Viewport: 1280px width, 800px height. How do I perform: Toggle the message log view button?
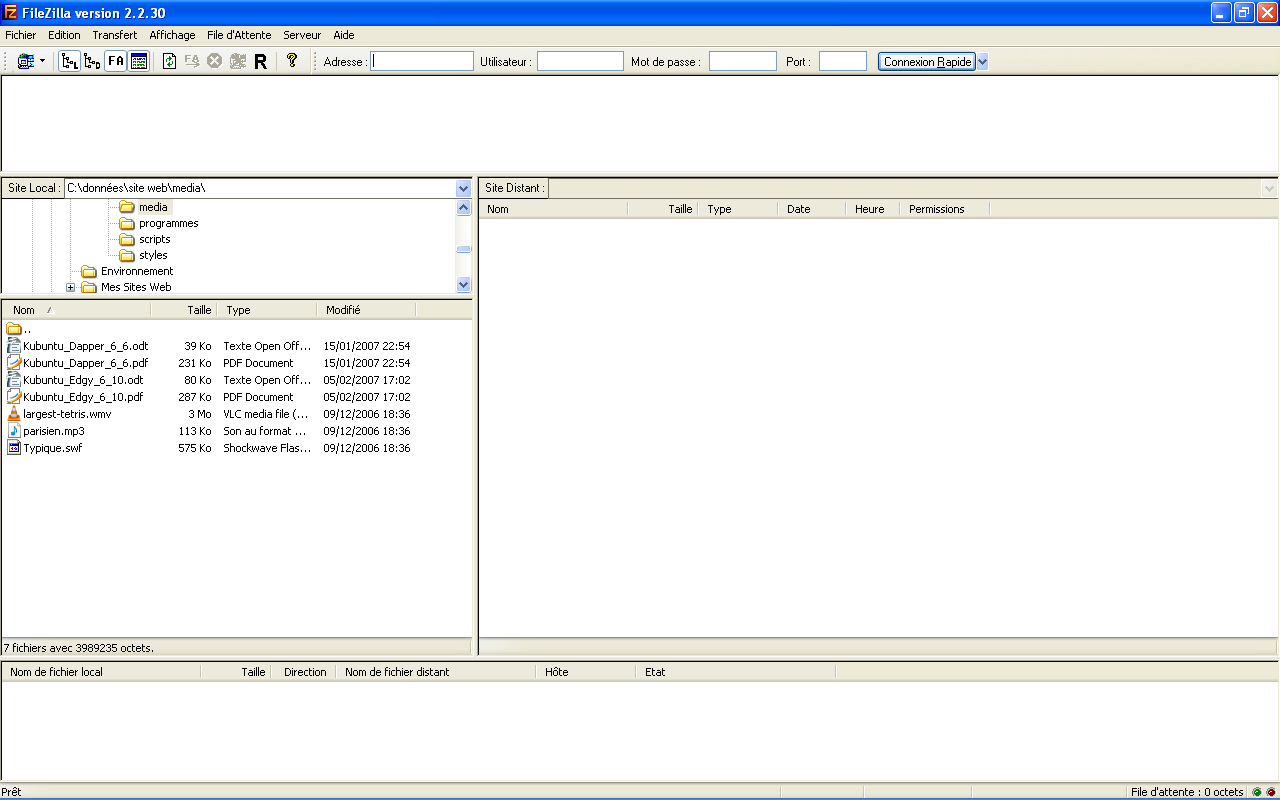[139, 61]
